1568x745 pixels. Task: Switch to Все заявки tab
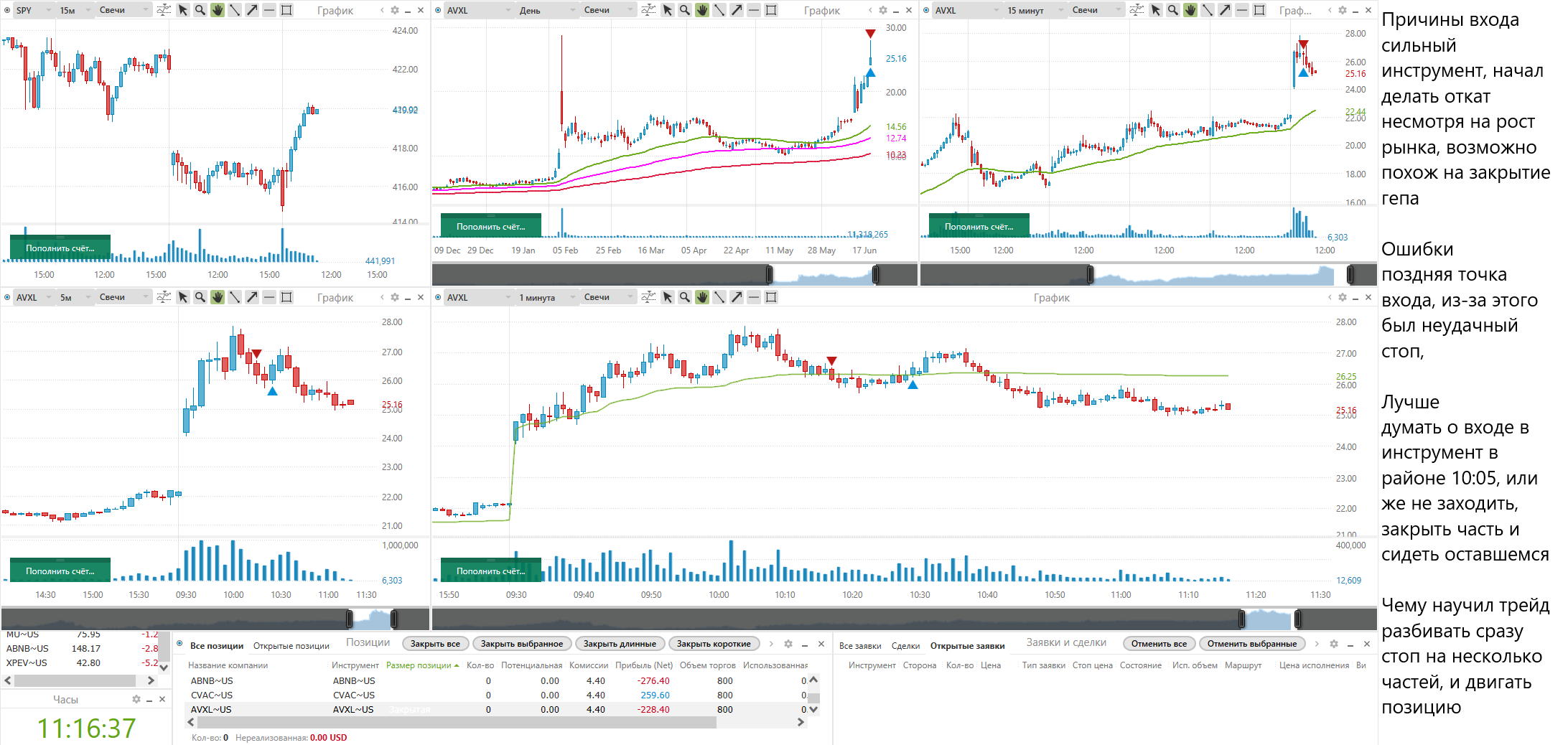coord(860,646)
